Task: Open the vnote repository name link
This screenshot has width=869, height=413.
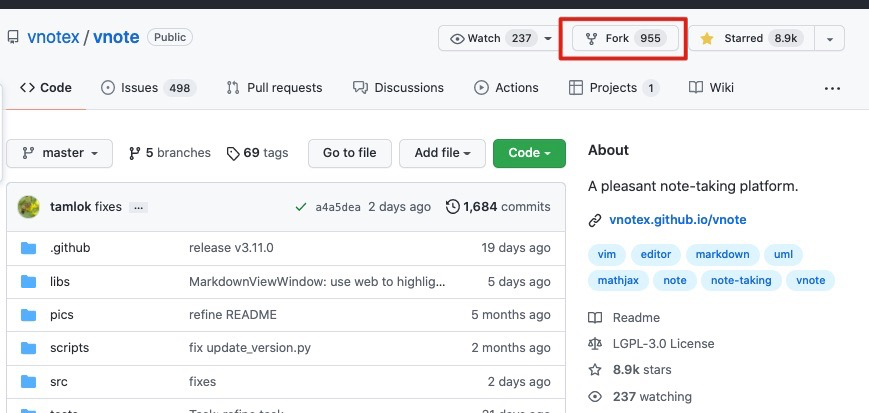Action: (x=116, y=37)
